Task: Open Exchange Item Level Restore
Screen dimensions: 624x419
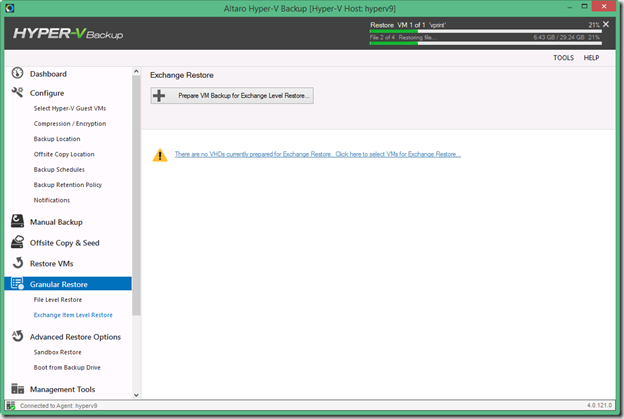Action: [x=73, y=315]
